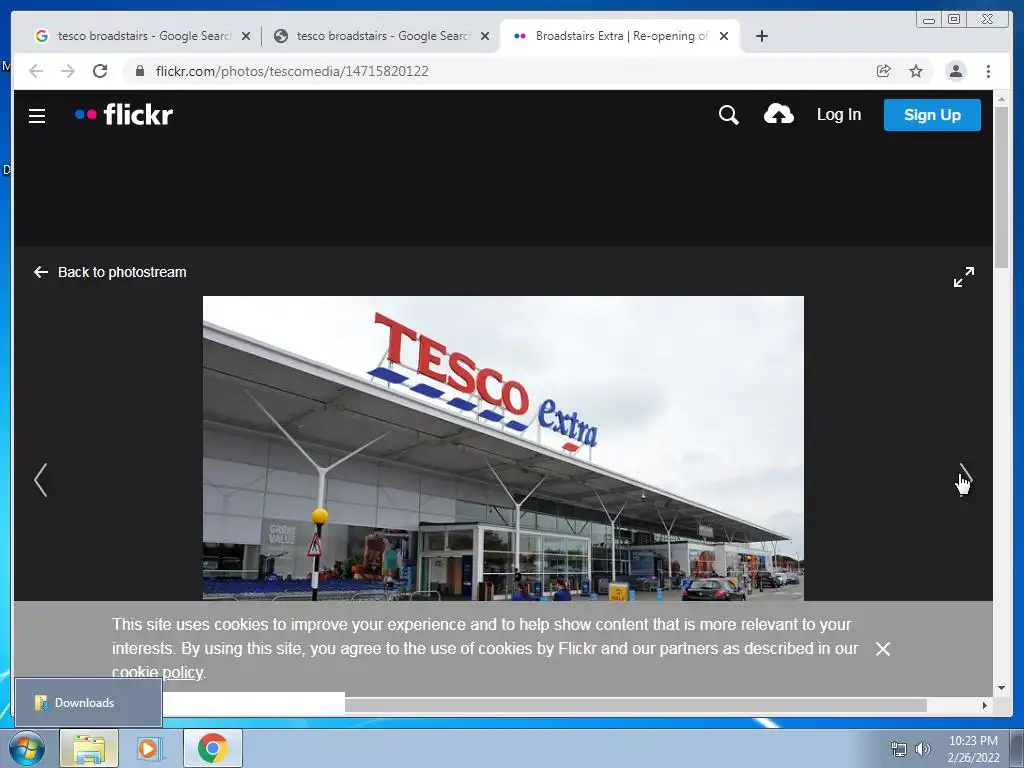The height and width of the screenshot is (768, 1024).
Task: Click the Sign Up button
Action: pyautogui.click(x=932, y=115)
